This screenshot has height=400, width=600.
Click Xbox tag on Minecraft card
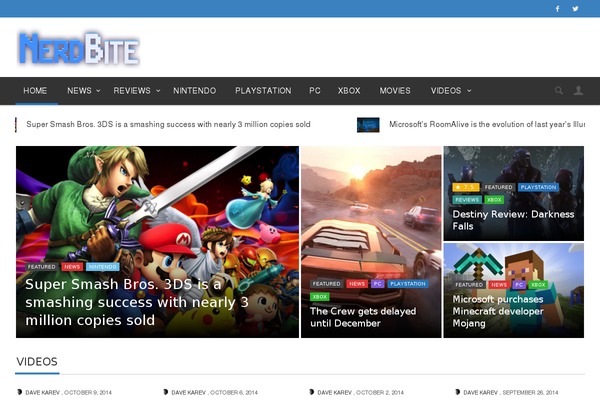pyautogui.click(x=538, y=285)
